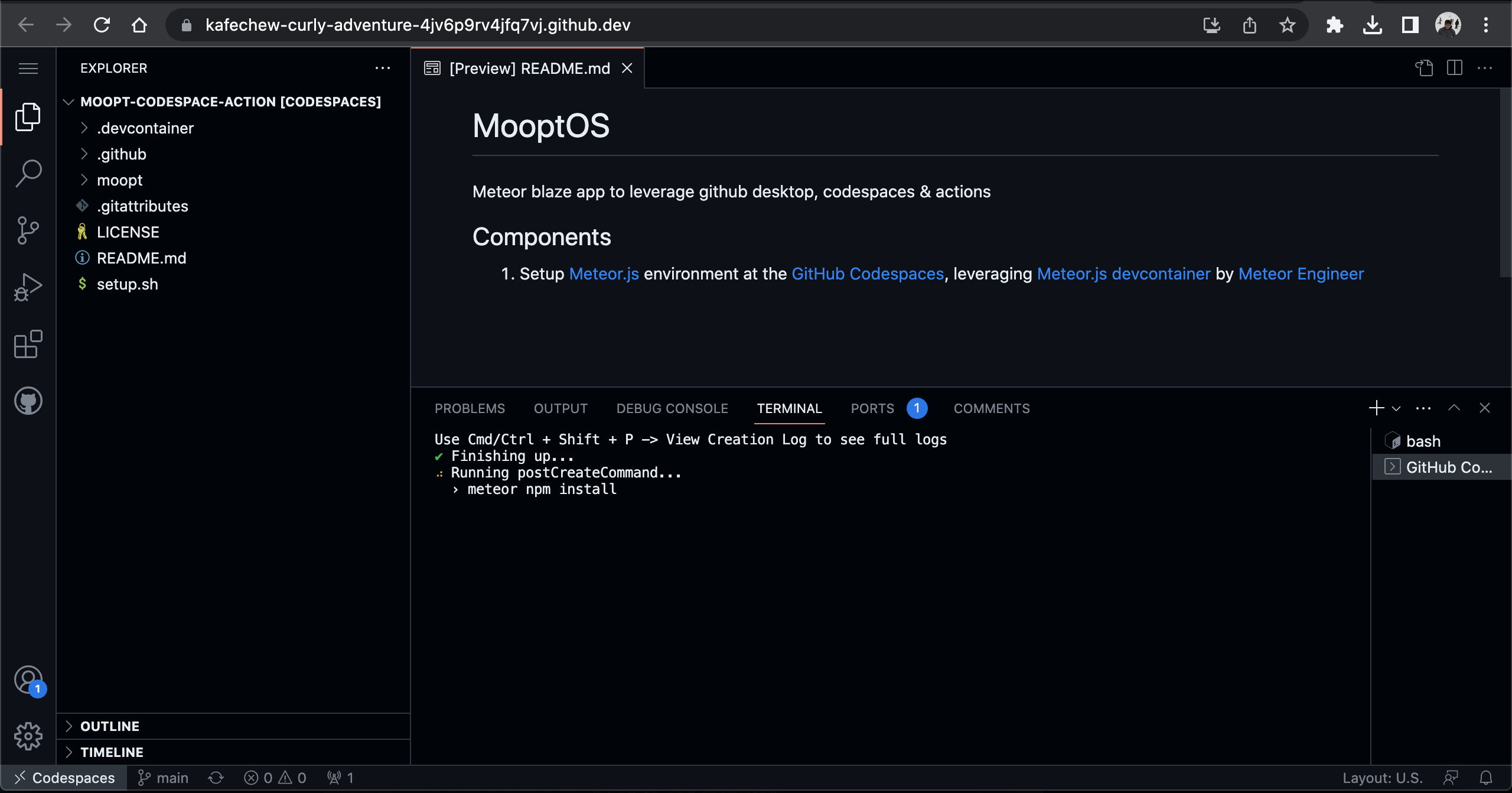Open the Manage gear icon
The image size is (1512, 793).
pyautogui.click(x=27, y=736)
